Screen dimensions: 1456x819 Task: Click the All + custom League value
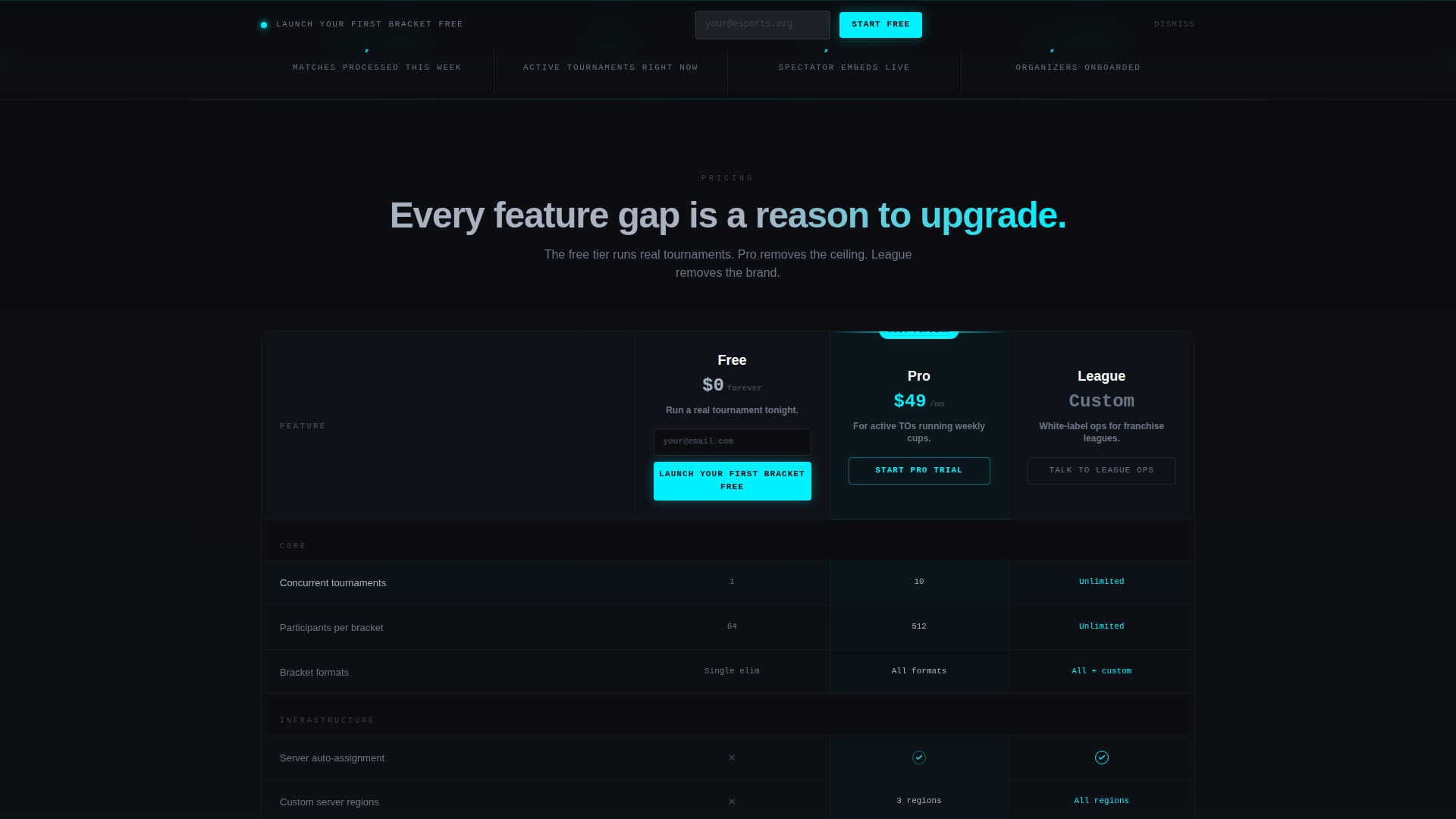(1101, 671)
